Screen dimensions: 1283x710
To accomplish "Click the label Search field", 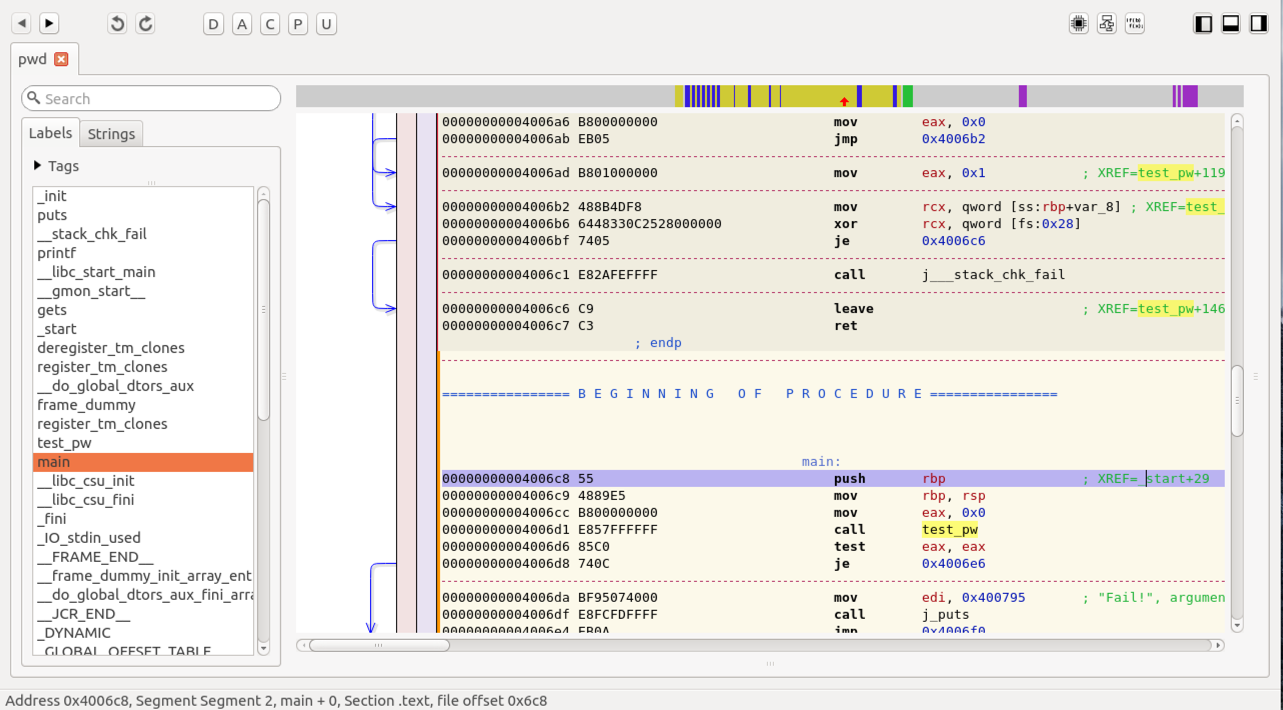I will click(x=151, y=98).
